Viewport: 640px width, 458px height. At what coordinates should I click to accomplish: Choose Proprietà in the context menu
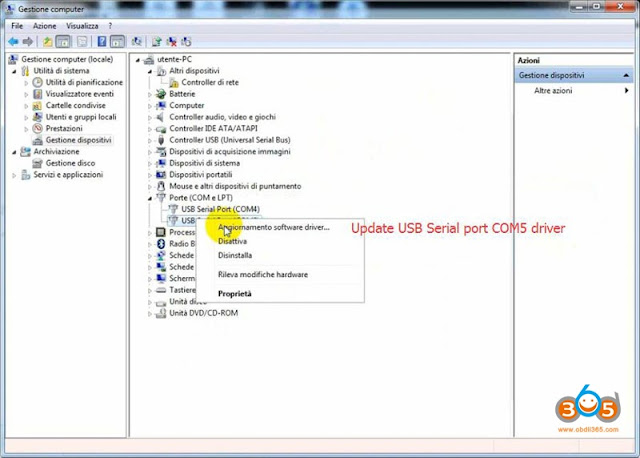pyautogui.click(x=235, y=294)
